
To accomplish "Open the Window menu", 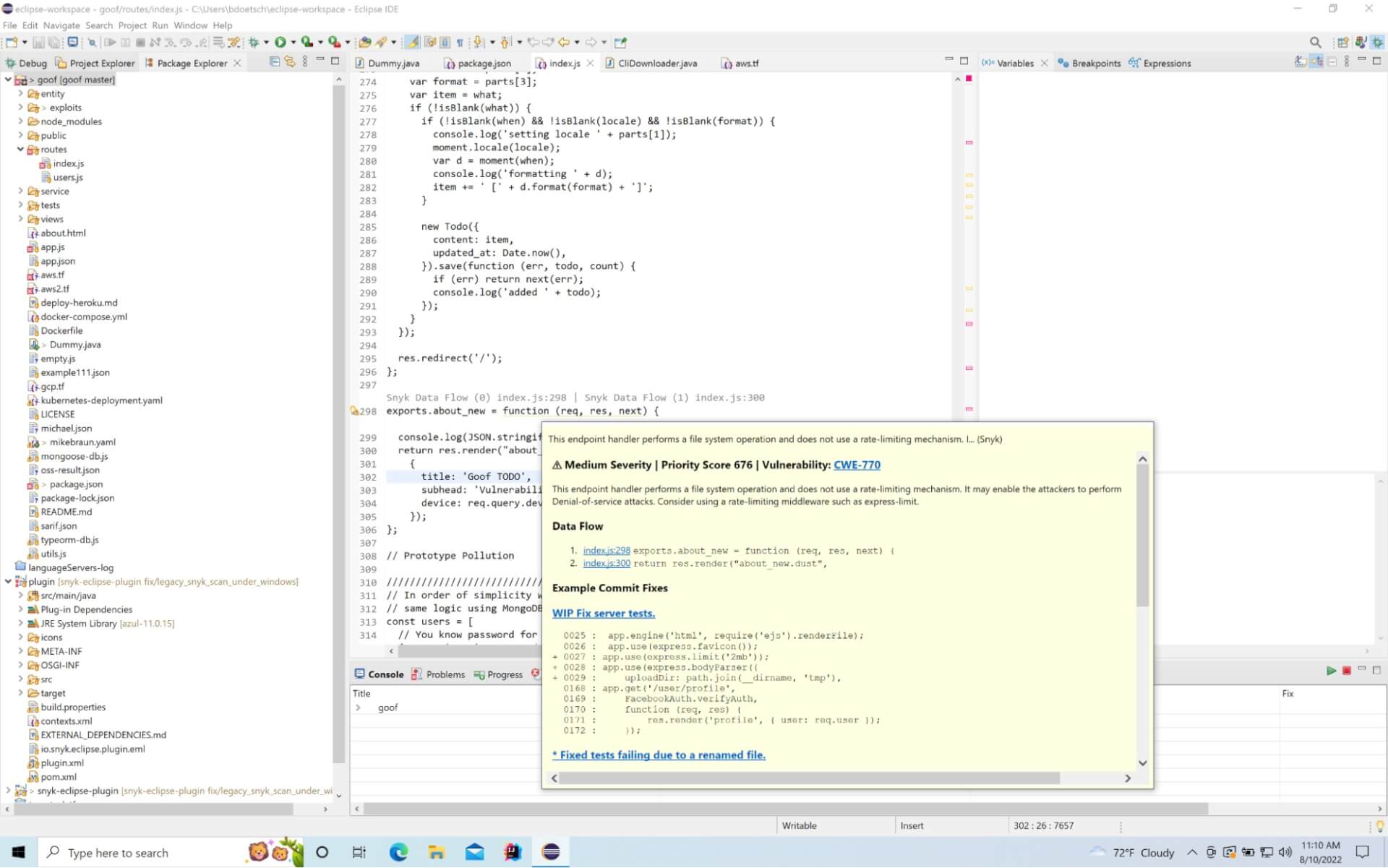I will coord(190,25).
